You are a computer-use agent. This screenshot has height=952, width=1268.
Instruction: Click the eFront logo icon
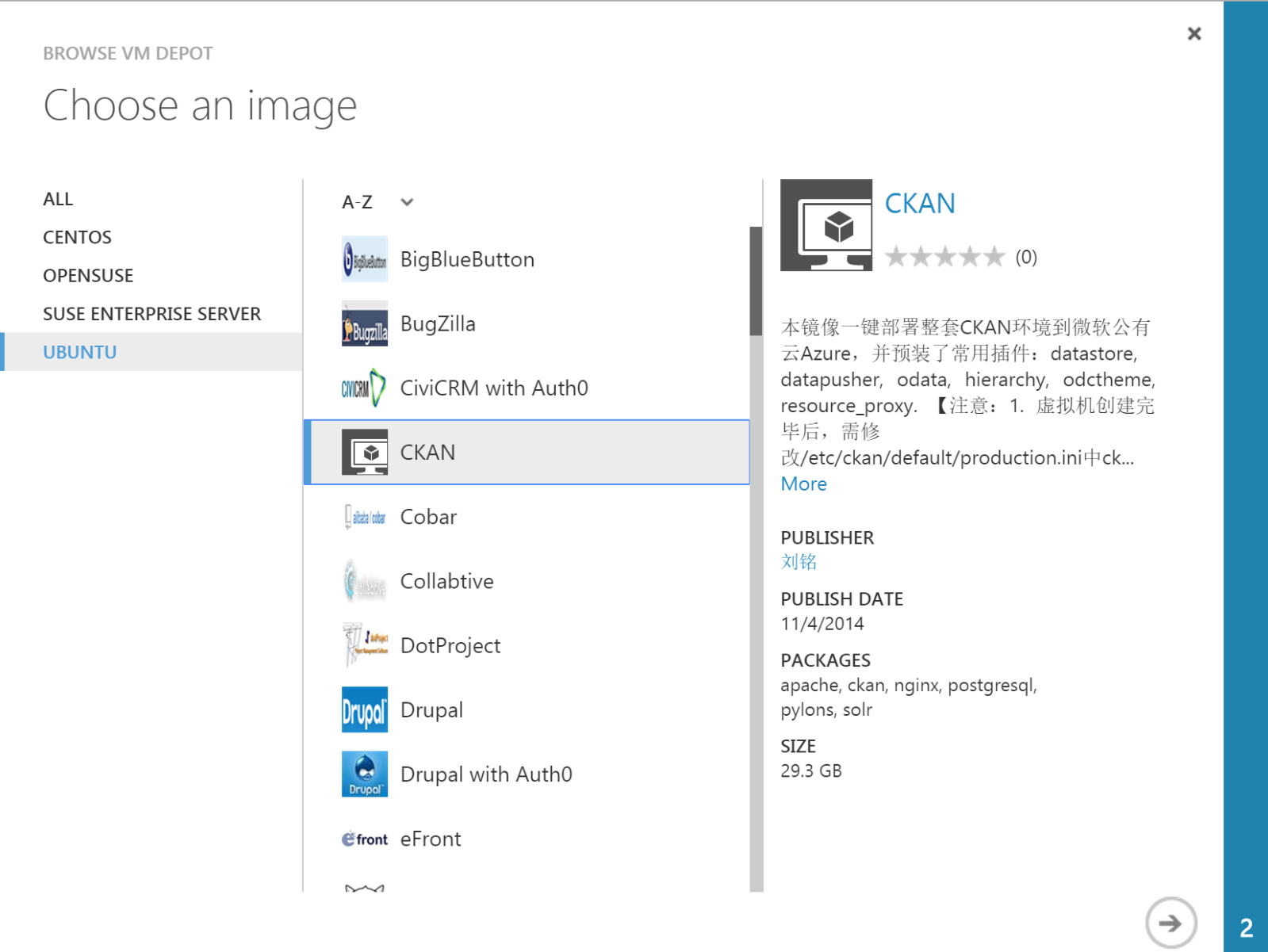tap(365, 839)
